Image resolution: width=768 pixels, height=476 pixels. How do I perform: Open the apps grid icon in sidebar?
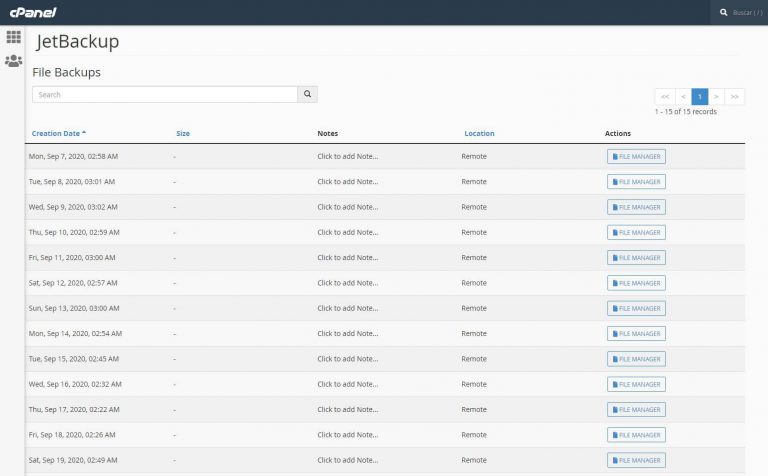pyautogui.click(x=13, y=37)
